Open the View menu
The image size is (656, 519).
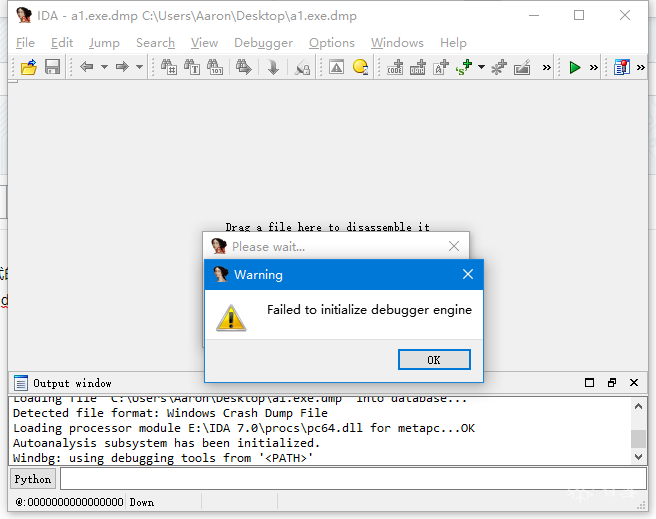click(204, 43)
